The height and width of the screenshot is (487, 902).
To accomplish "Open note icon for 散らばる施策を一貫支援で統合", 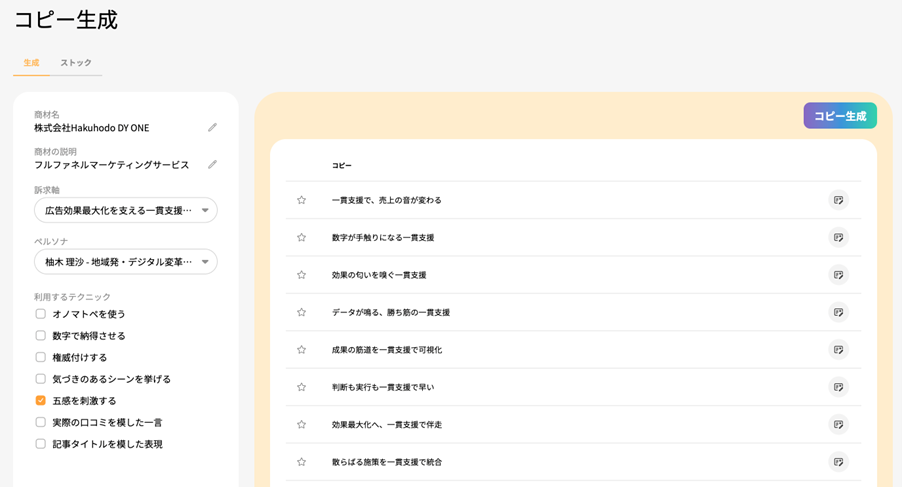I will 838,462.
